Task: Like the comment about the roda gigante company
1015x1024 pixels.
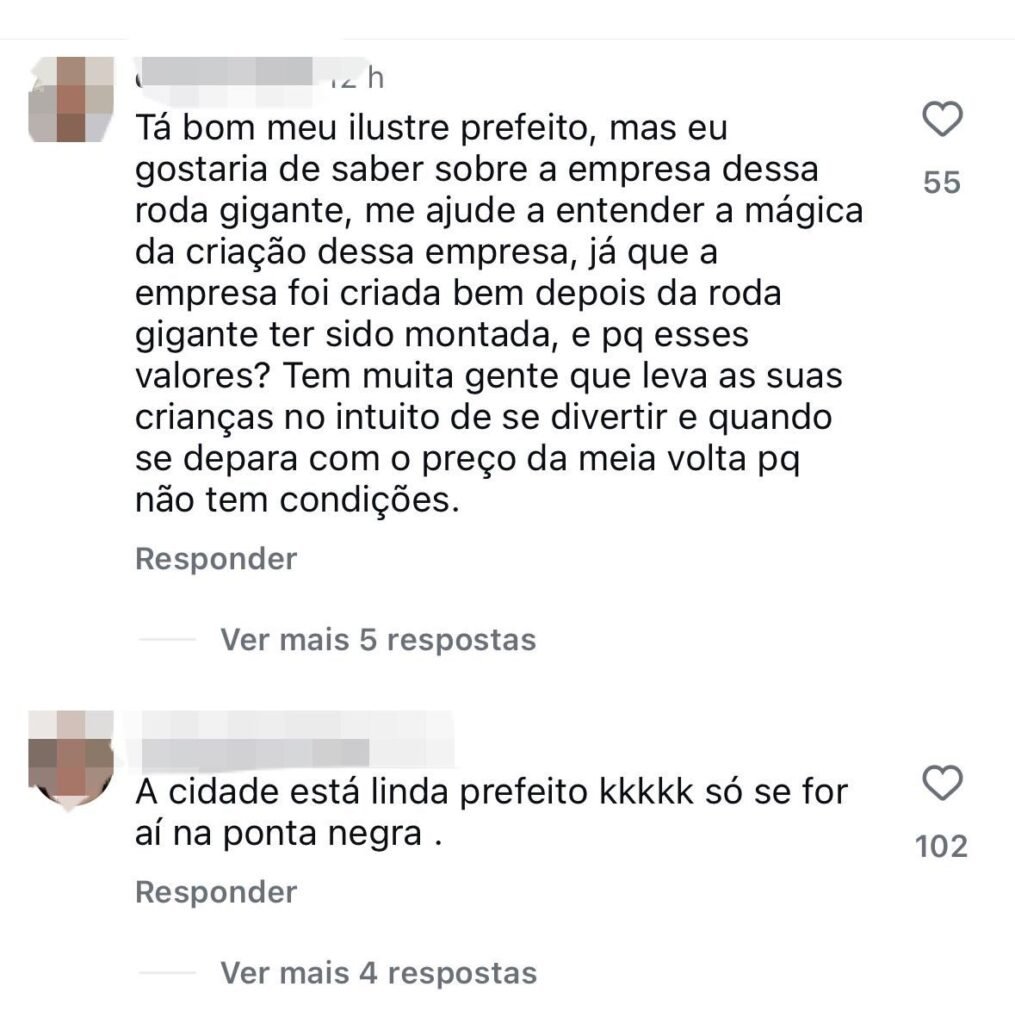Action: pos(940,121)
